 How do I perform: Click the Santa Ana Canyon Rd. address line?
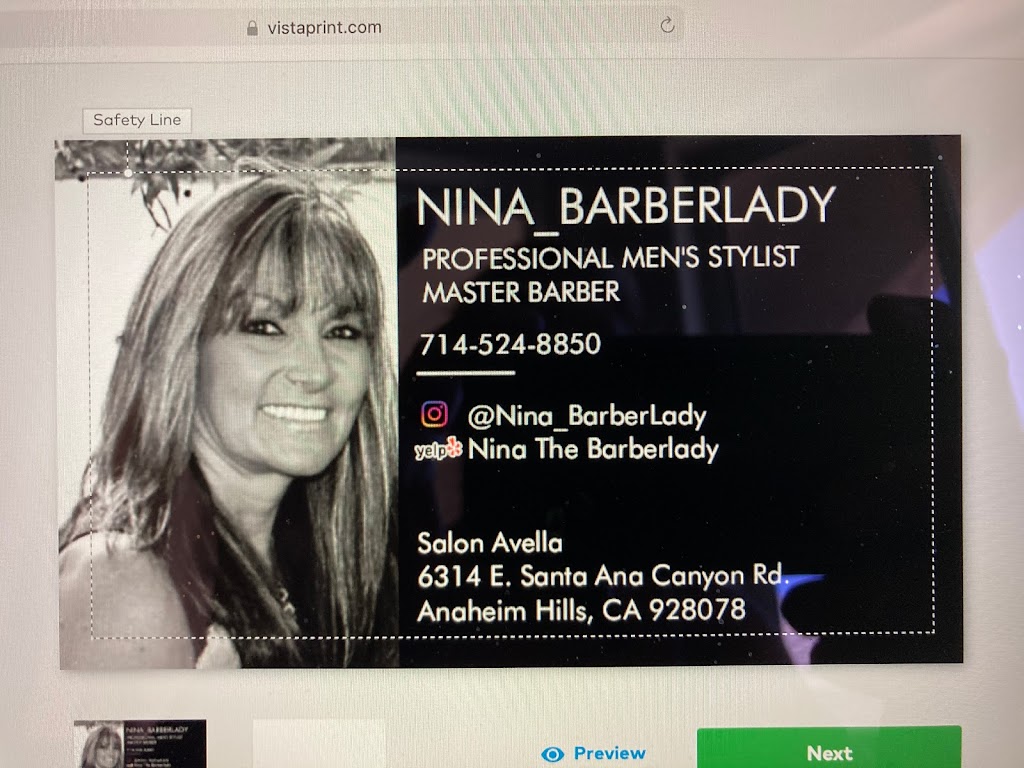603,576
